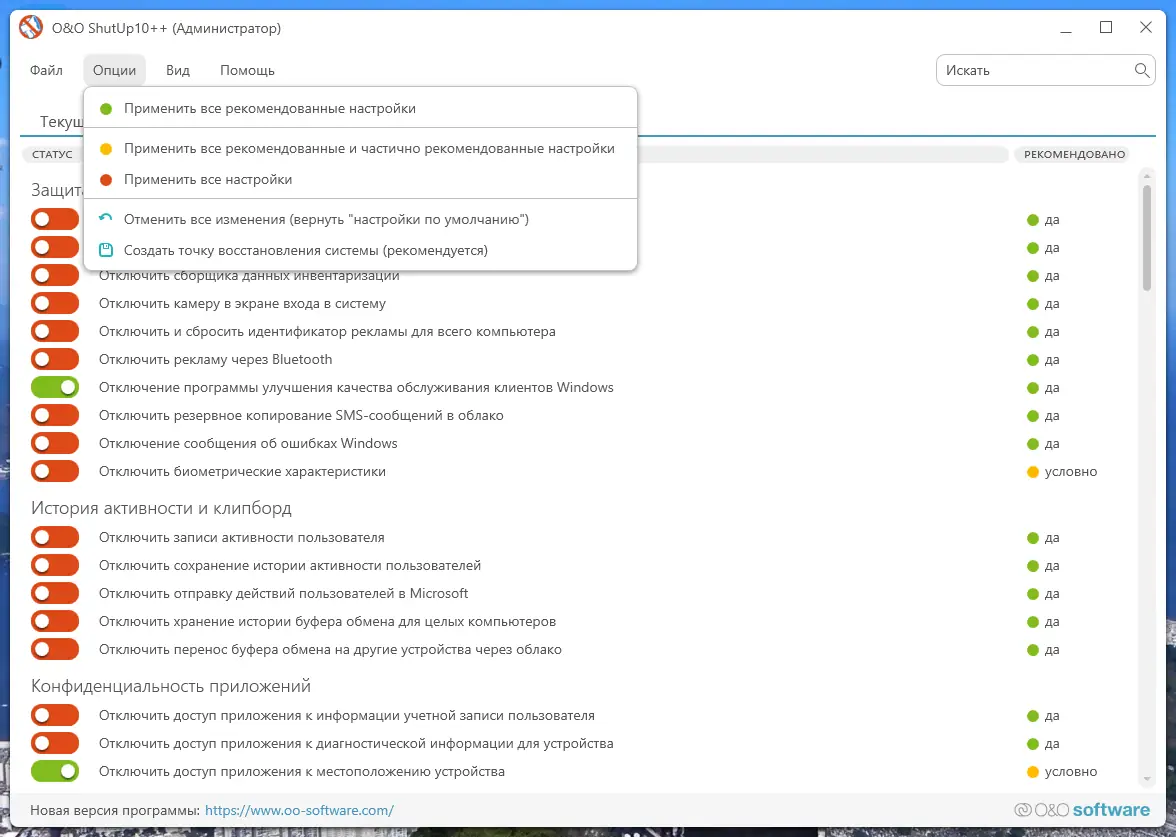Enable 'Отключить резервное копирование SMS-сообщений' switch

point(55,416)
